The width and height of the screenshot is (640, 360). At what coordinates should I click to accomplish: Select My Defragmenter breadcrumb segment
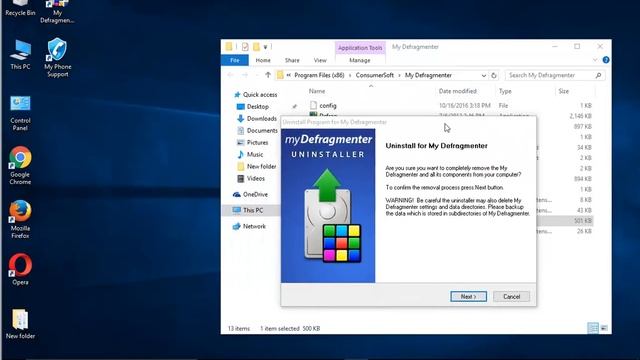[x=428, y=75]
